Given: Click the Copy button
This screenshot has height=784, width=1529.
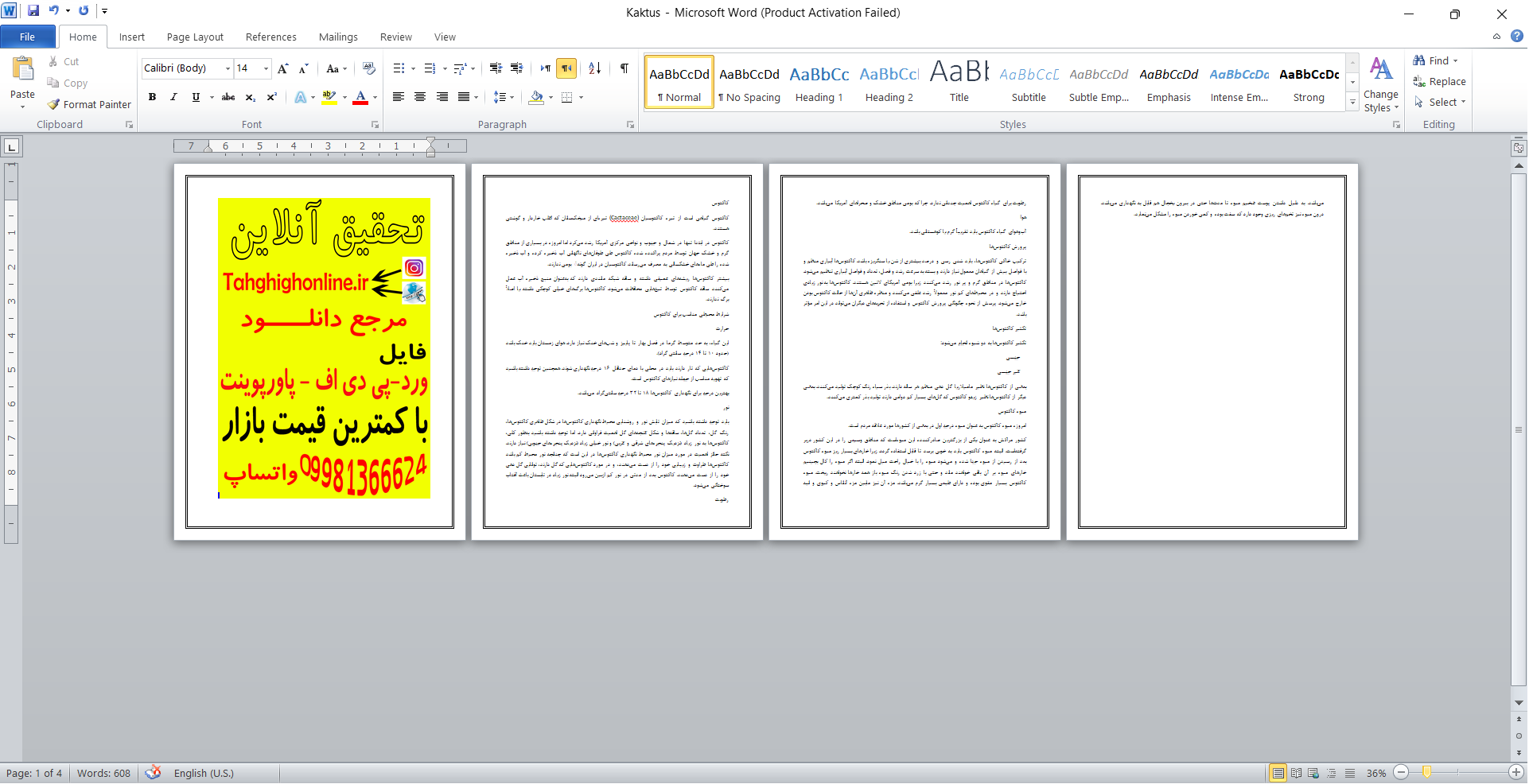Looking at the screenshot, I should pyautogui.click(x=68, y=83).
